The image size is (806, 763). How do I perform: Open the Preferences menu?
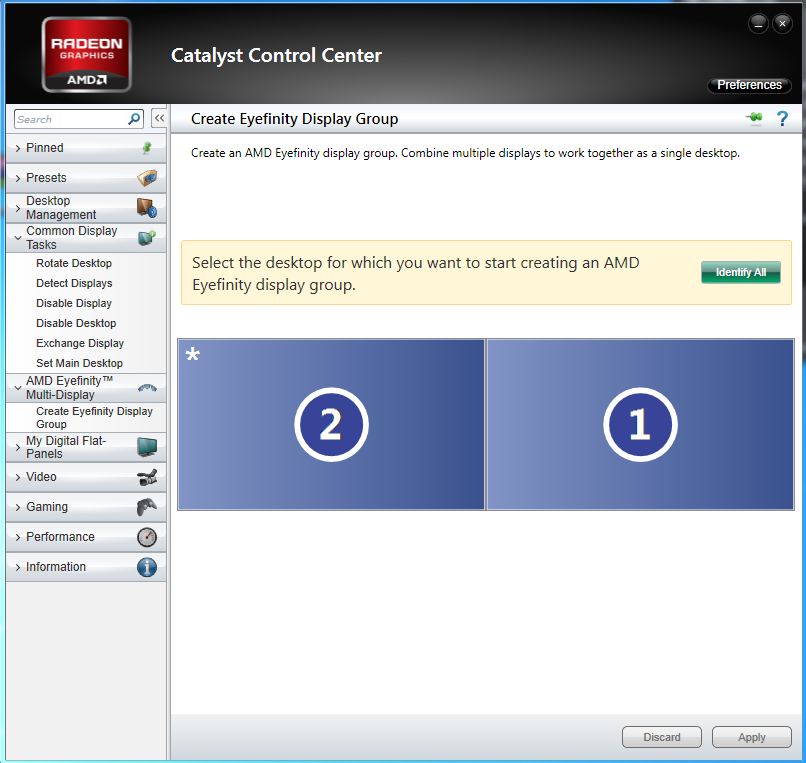[x=749, y=85]
